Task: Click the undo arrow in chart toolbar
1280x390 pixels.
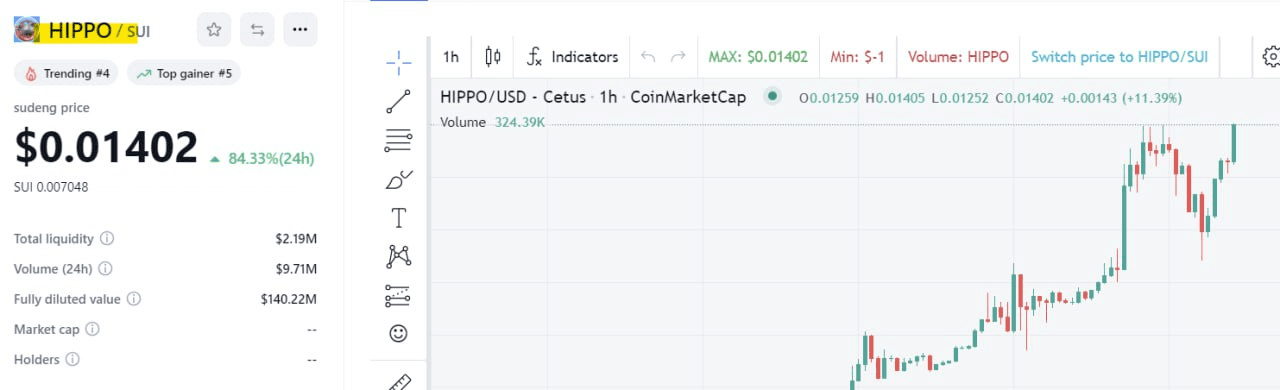Action: click(x=648, y=57)
